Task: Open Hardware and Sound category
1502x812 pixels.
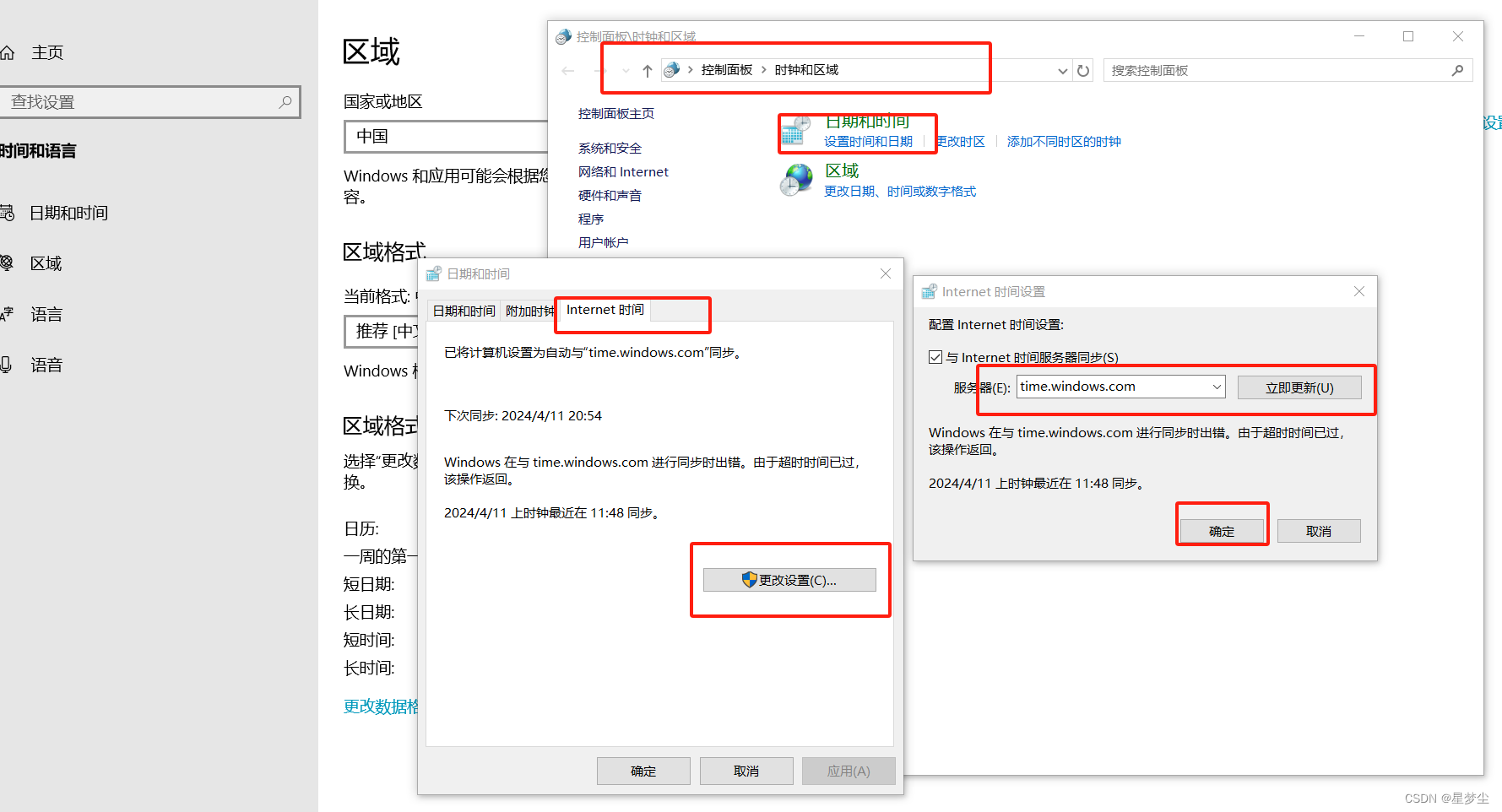Action: coord(610,196)
